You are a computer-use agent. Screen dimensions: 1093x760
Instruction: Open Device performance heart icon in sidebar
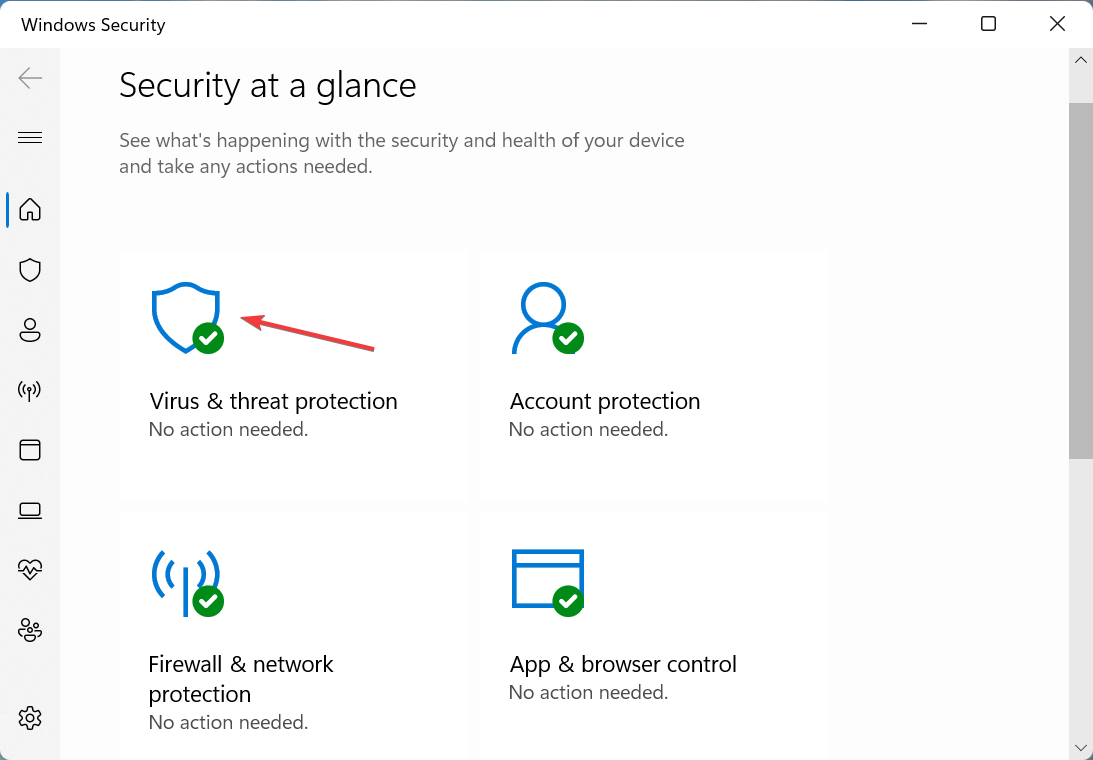click(30, 570)
